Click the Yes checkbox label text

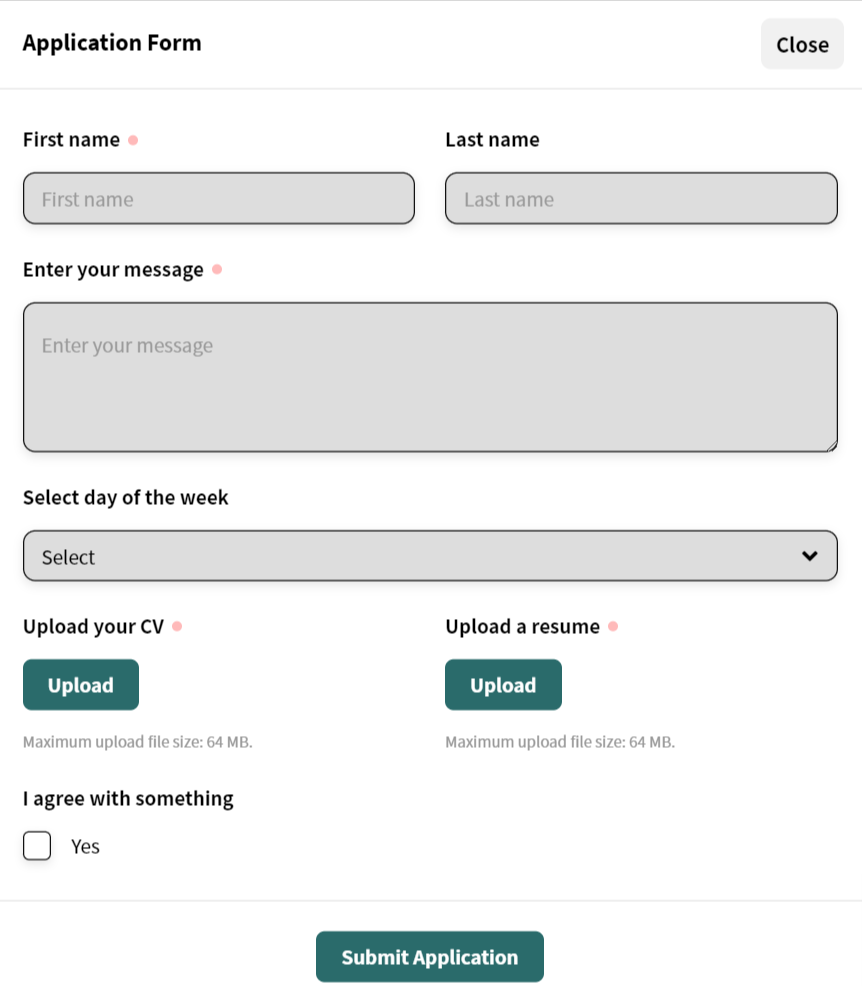(x=85, y=847)
